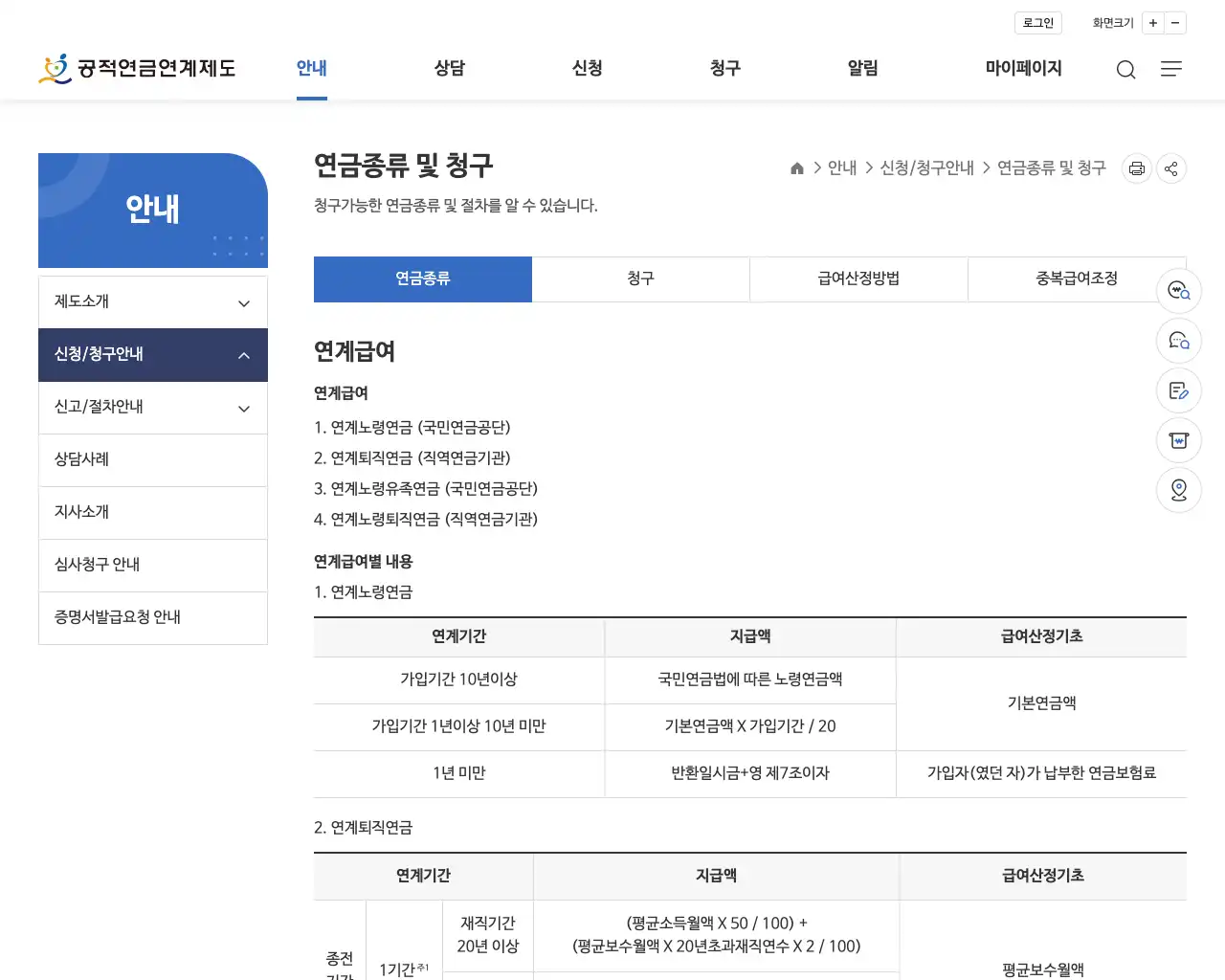Open the 급여산정방법 tab
Viewport: 1225px width, 980px height.
[857, 278]
